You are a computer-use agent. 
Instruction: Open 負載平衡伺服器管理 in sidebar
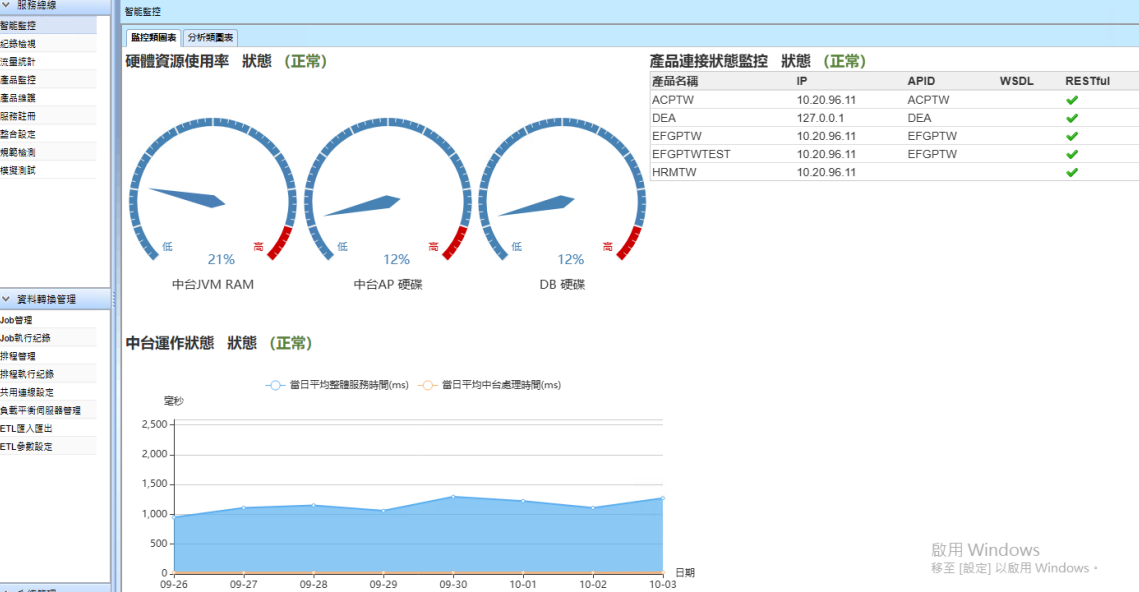(x=40, y=410)
